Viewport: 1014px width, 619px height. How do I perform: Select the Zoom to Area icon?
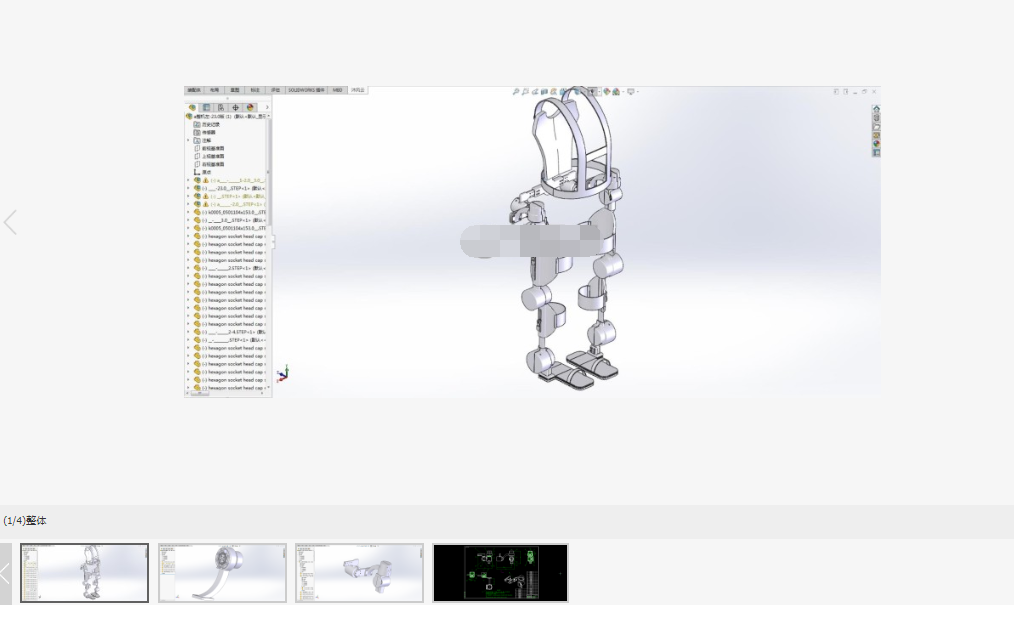pyautogui.click(x=525, y=92)
